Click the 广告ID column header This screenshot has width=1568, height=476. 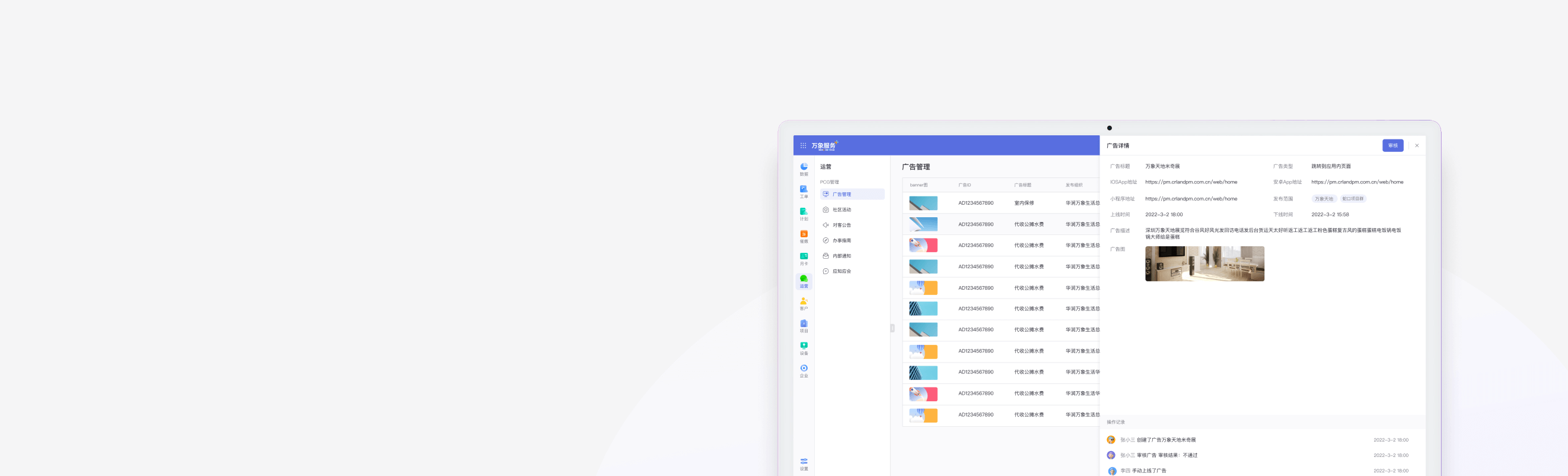(964, 185)
